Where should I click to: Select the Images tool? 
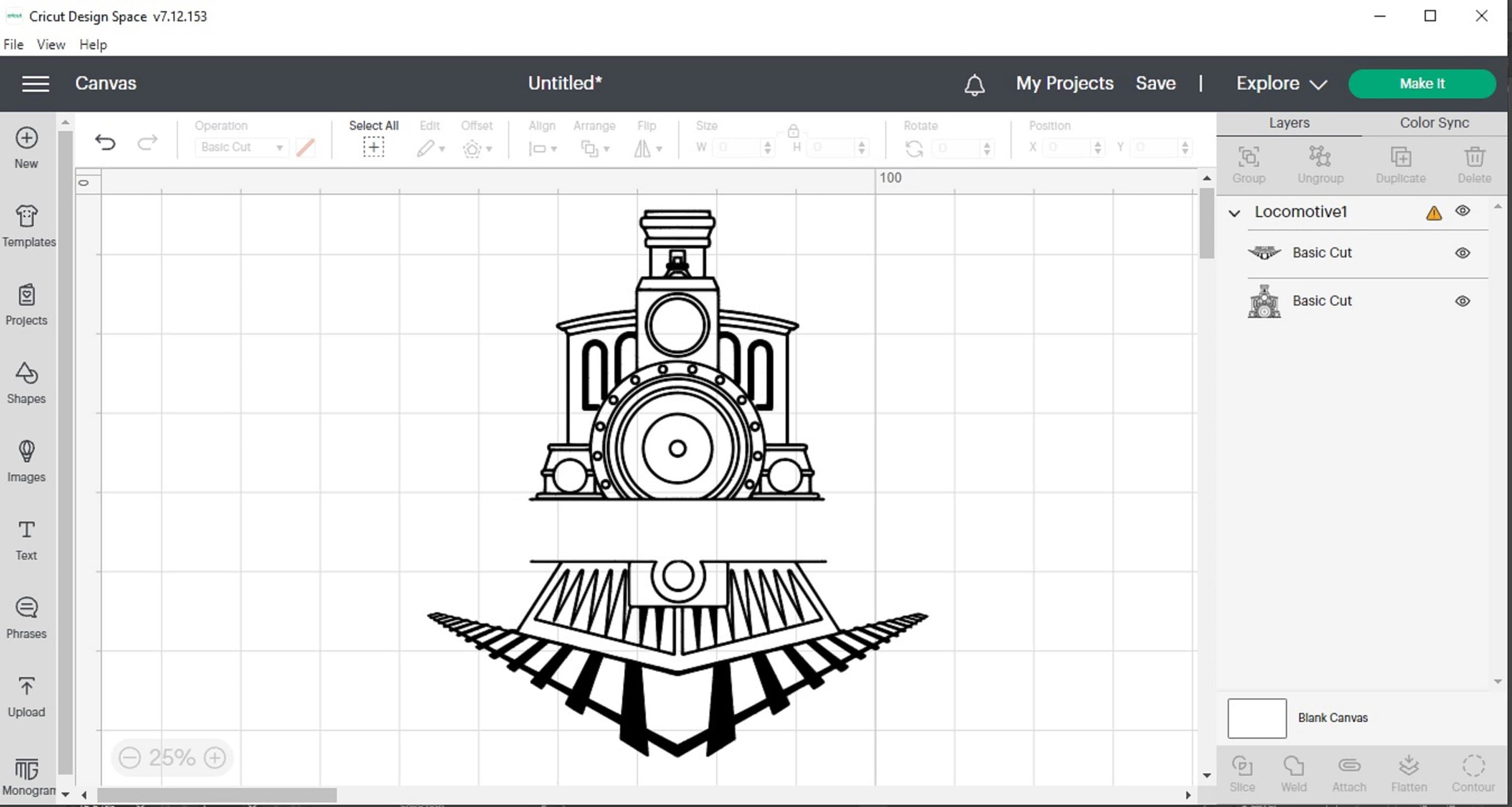tap(26, 461)
